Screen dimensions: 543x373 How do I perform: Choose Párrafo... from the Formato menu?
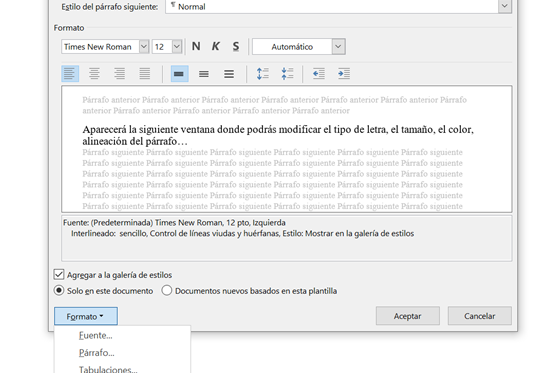(97, 353)
